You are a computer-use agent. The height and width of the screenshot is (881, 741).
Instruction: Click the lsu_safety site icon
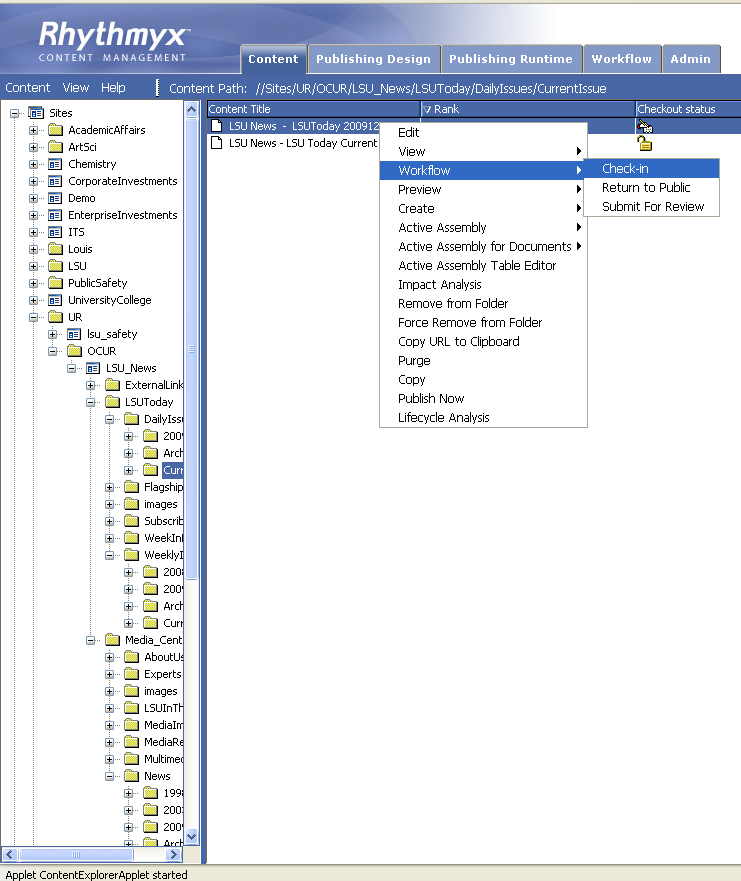pyautogui.click(x=74, y=334)
